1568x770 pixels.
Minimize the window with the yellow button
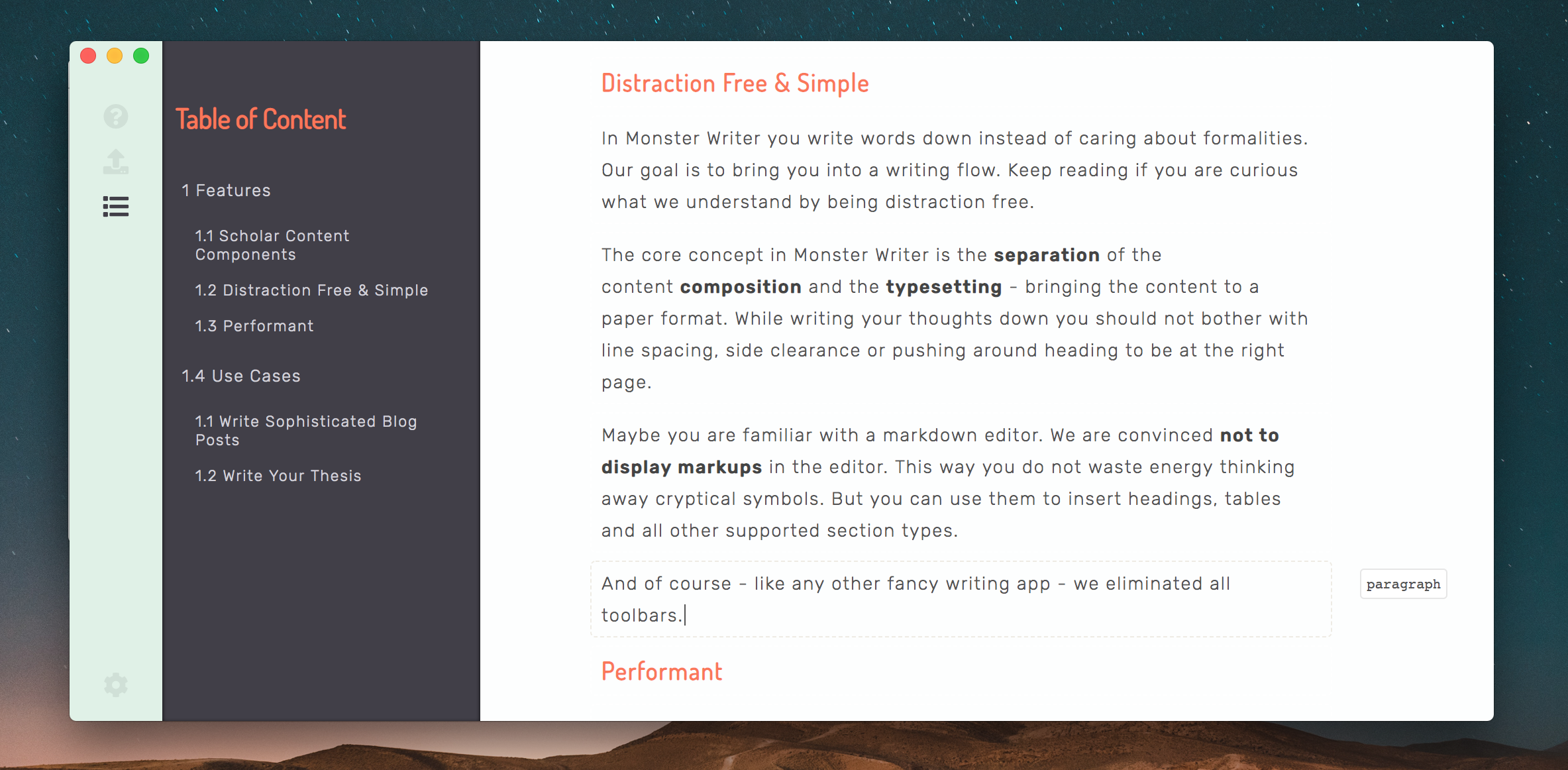tap(115, 56)
